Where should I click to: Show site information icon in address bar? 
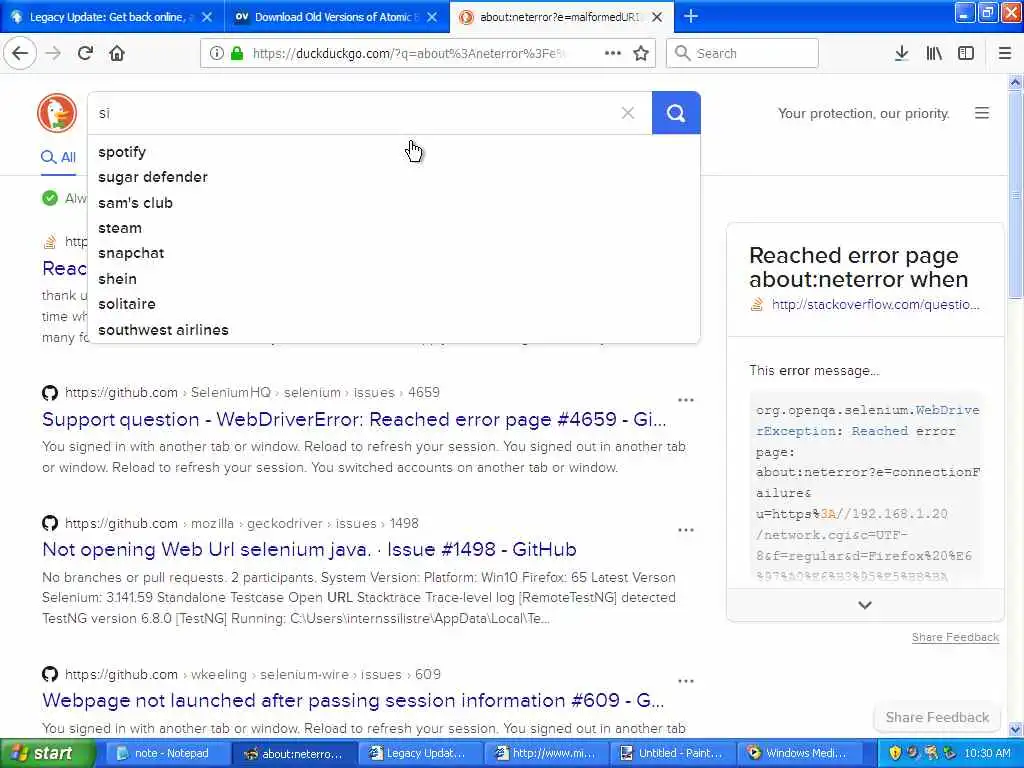click(216, 53)
